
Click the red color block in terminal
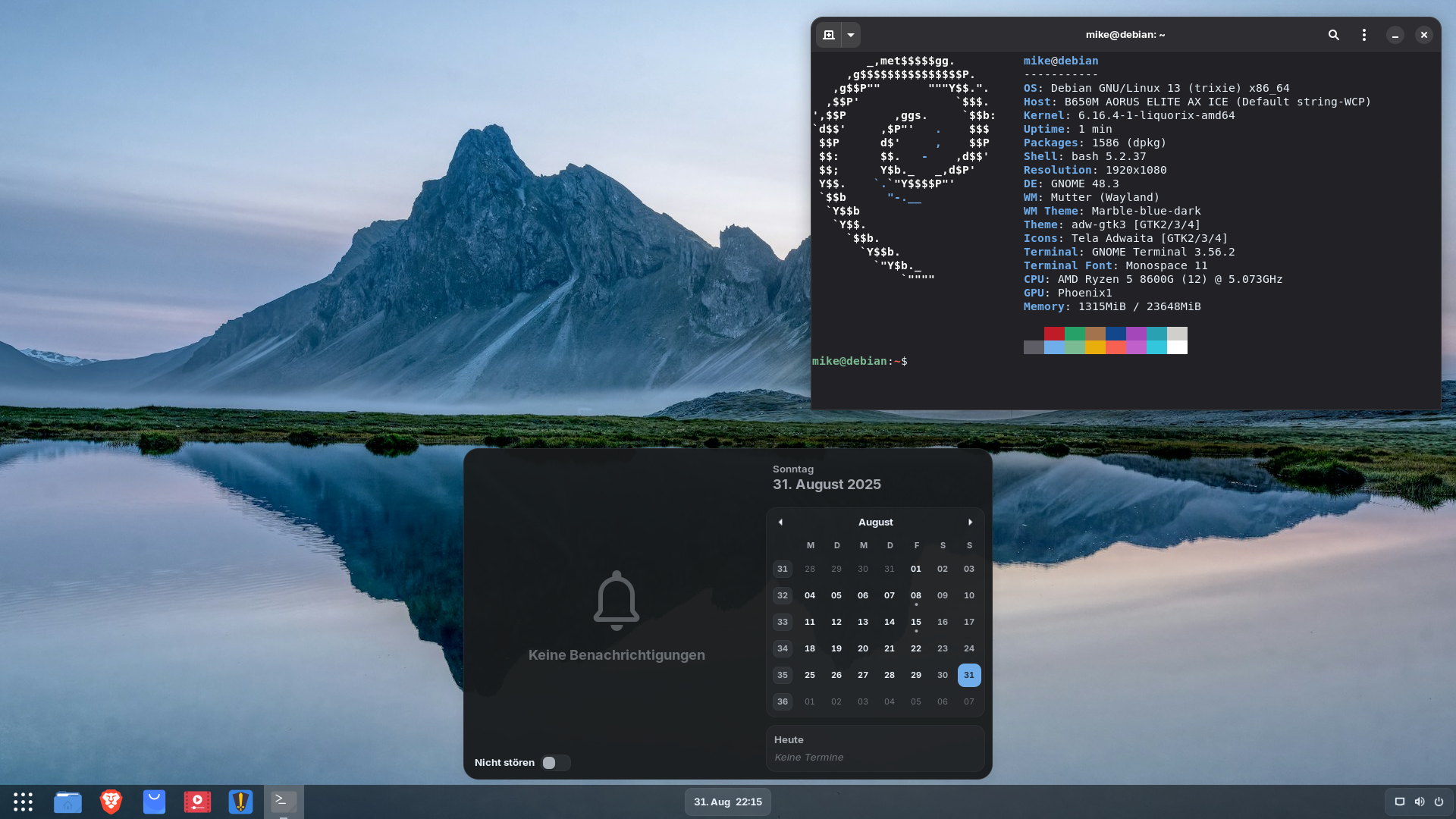[x=1054, y=334]
